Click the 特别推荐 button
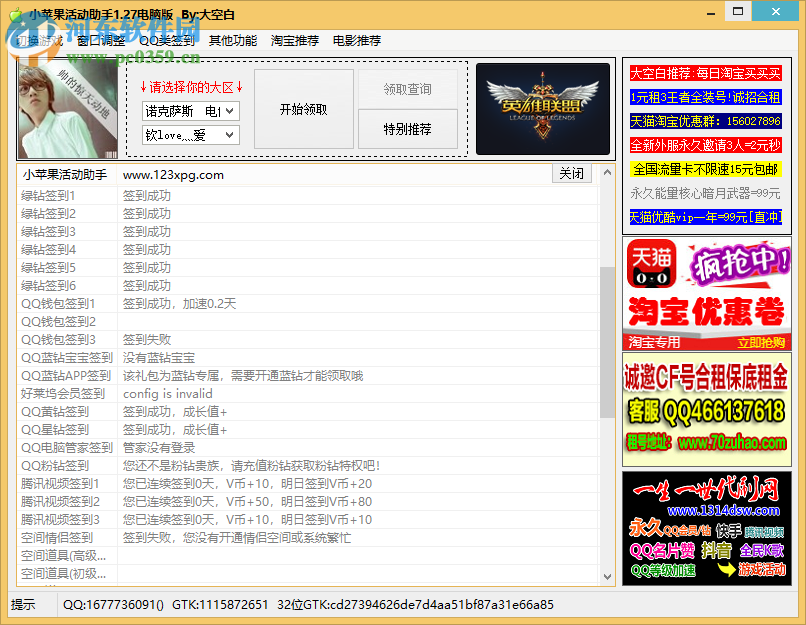 pos(408,129)
